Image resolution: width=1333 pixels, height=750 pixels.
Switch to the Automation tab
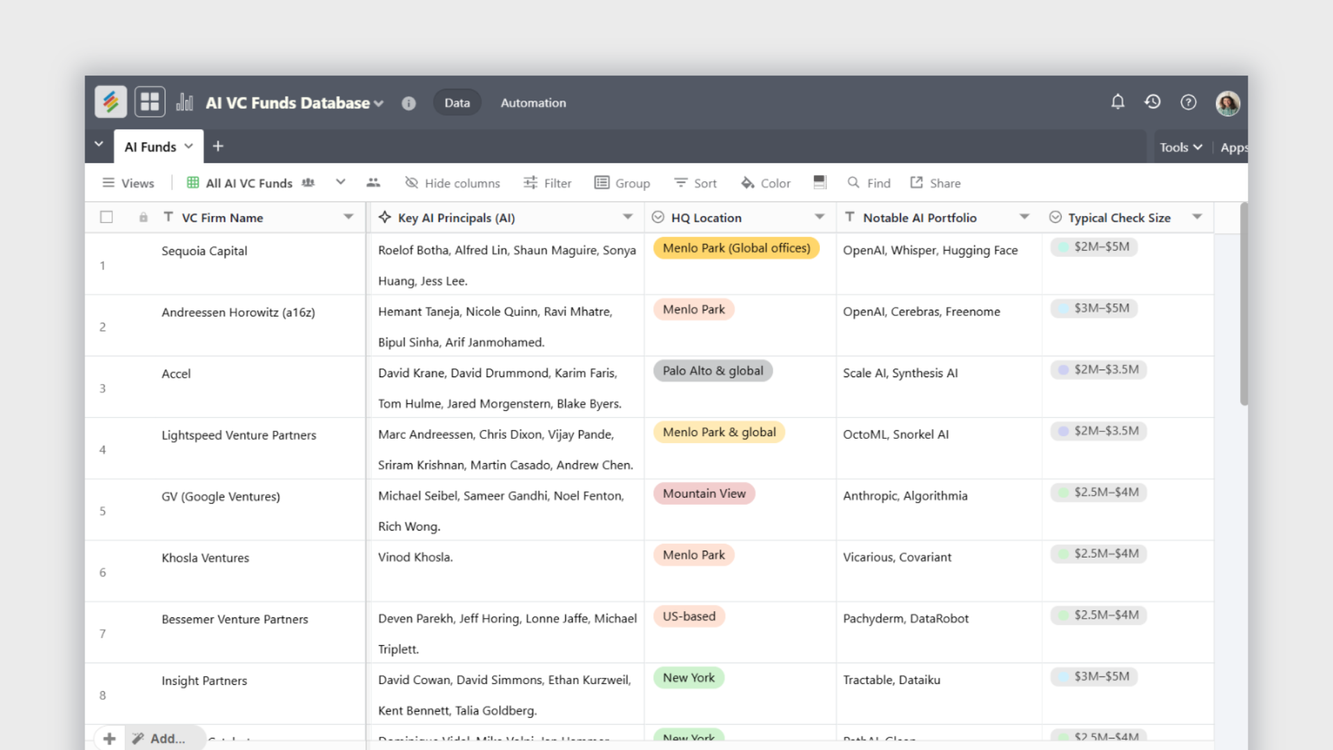coord(533,102)
